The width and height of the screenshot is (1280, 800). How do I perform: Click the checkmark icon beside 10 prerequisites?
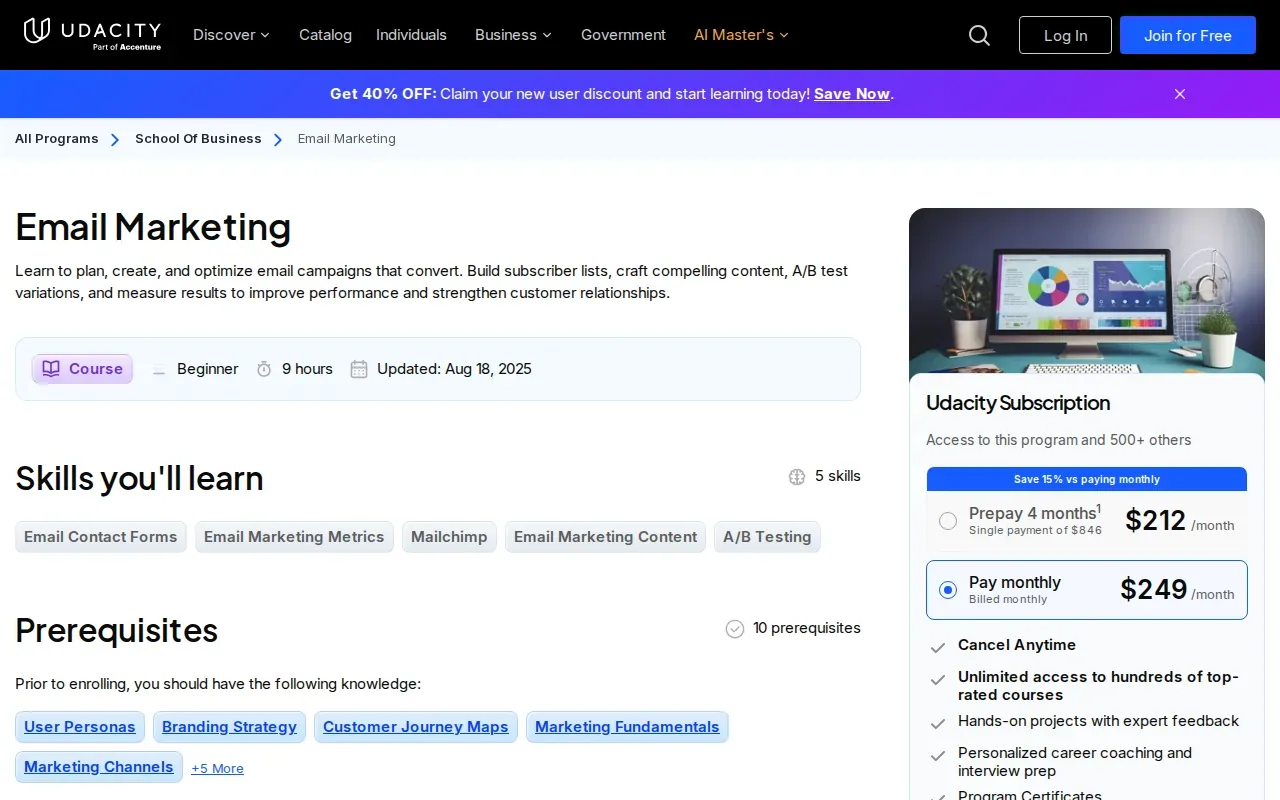pyautogui.click(x=735, y=629)
